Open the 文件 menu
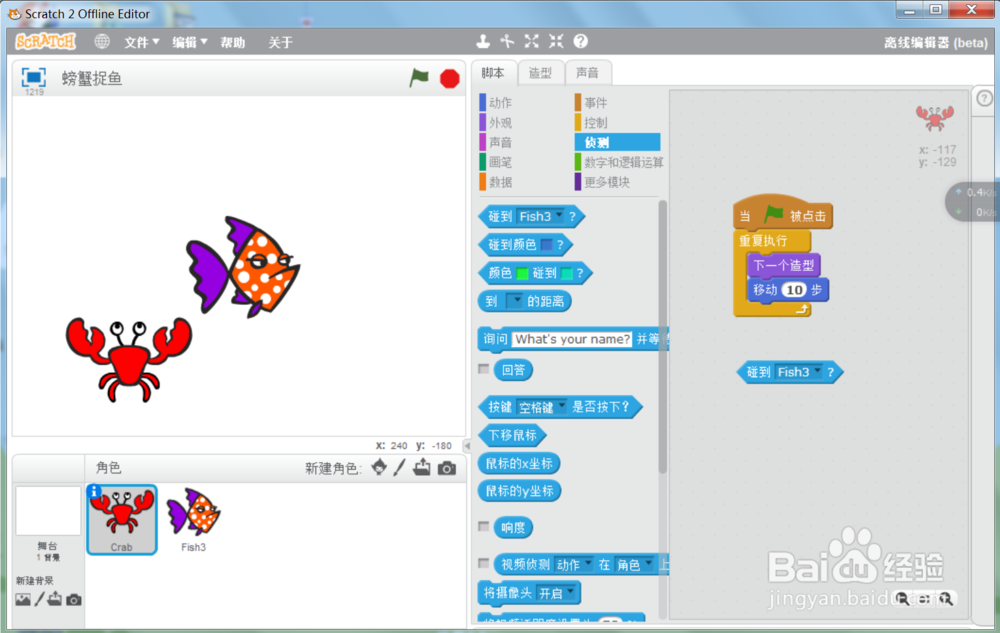Image resolution: width=1000 pixels, height=633 pixels. click(x=139, y=42)
